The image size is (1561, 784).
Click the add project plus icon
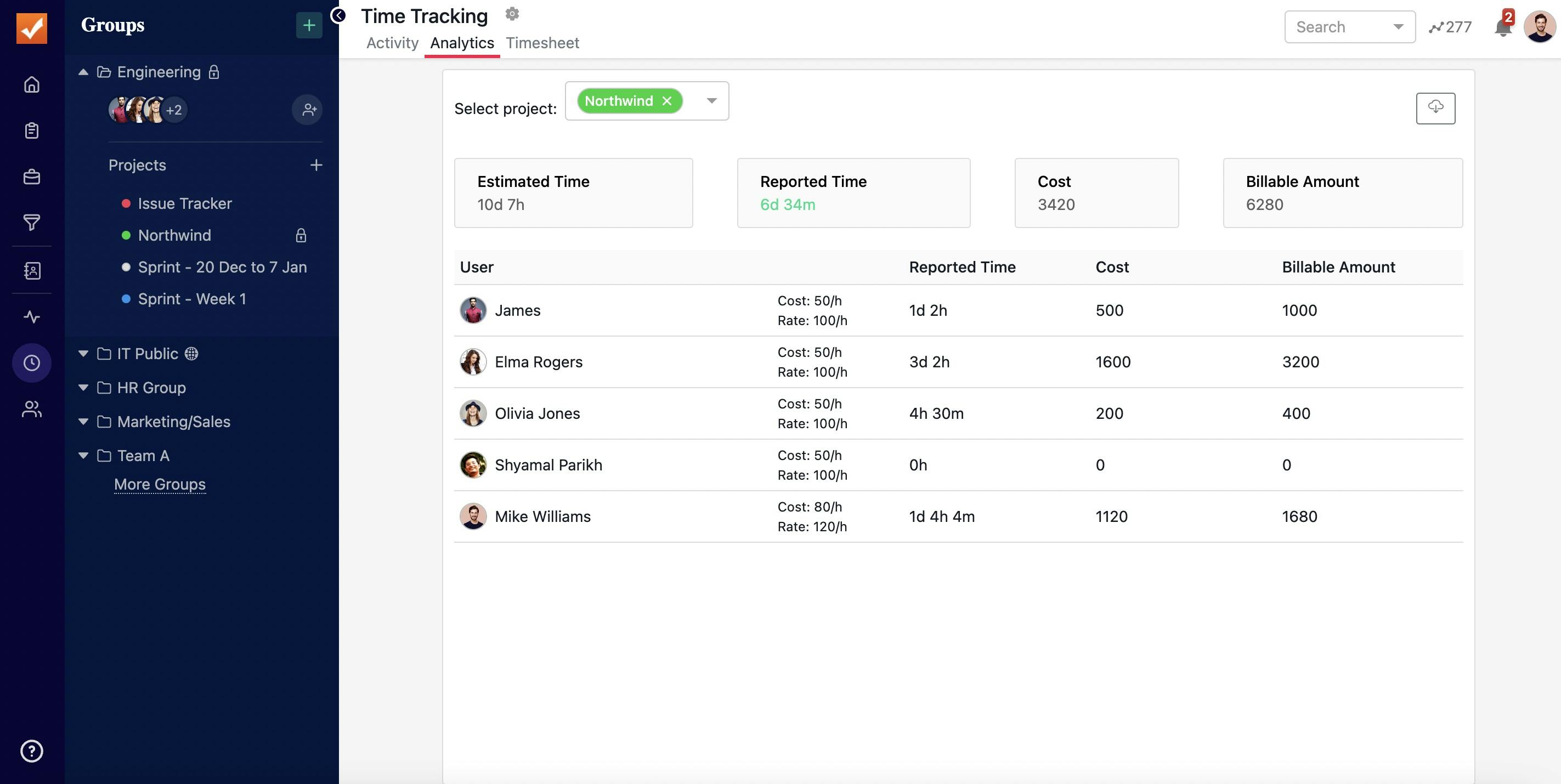click(x=316, y=165)
